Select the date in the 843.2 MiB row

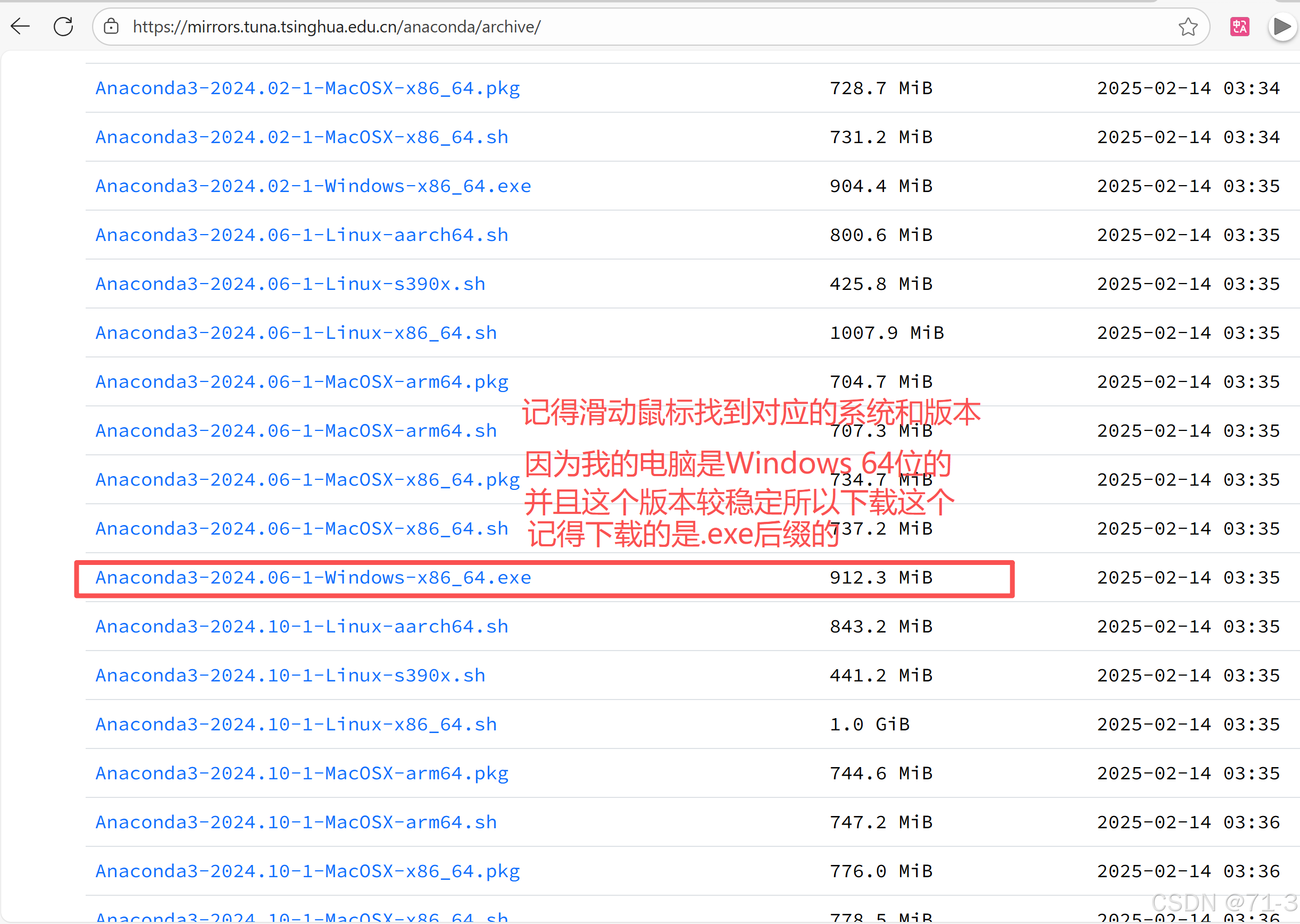coord(1188,627)
